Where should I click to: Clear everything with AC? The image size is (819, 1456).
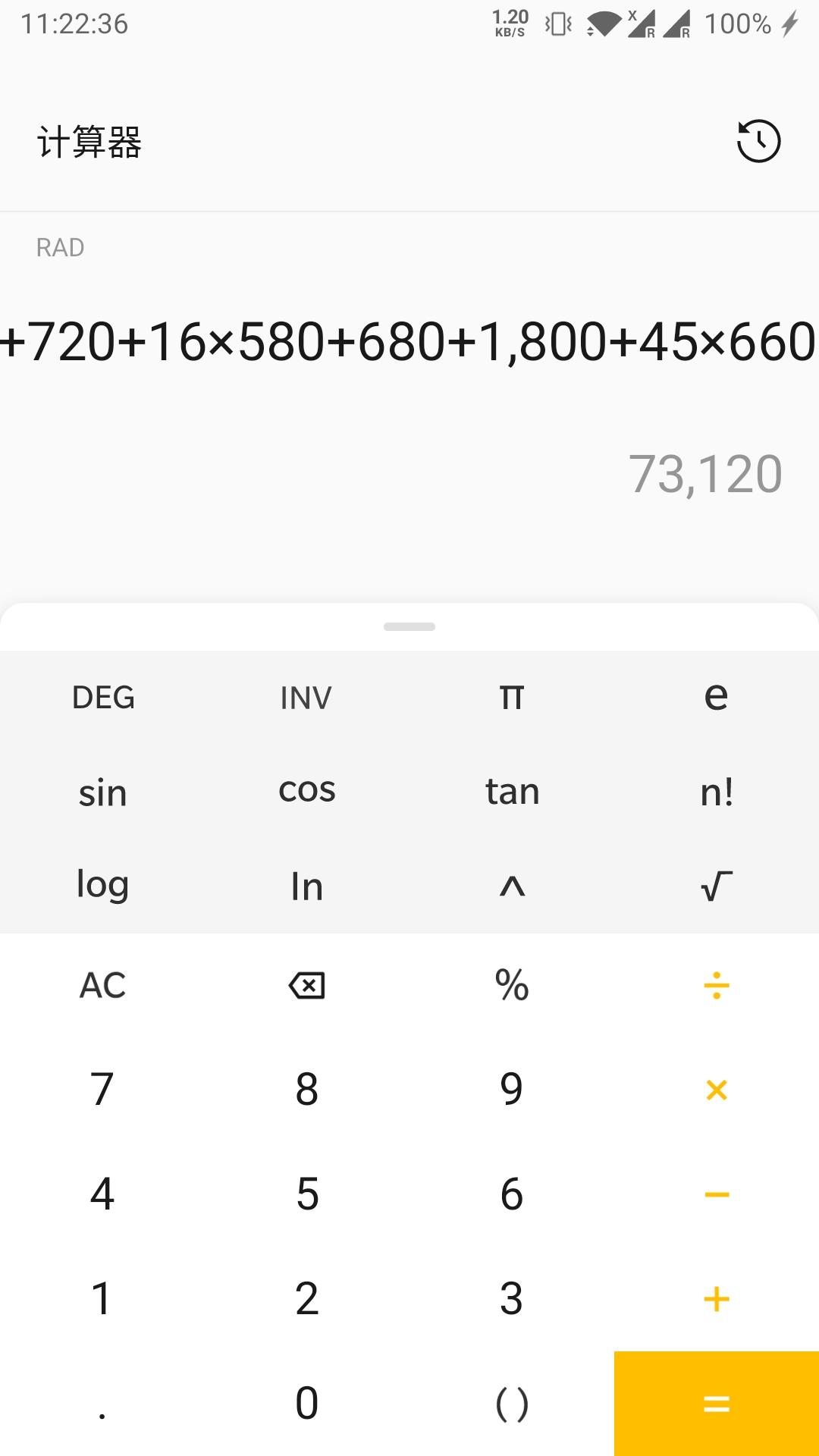click(103, 986)
